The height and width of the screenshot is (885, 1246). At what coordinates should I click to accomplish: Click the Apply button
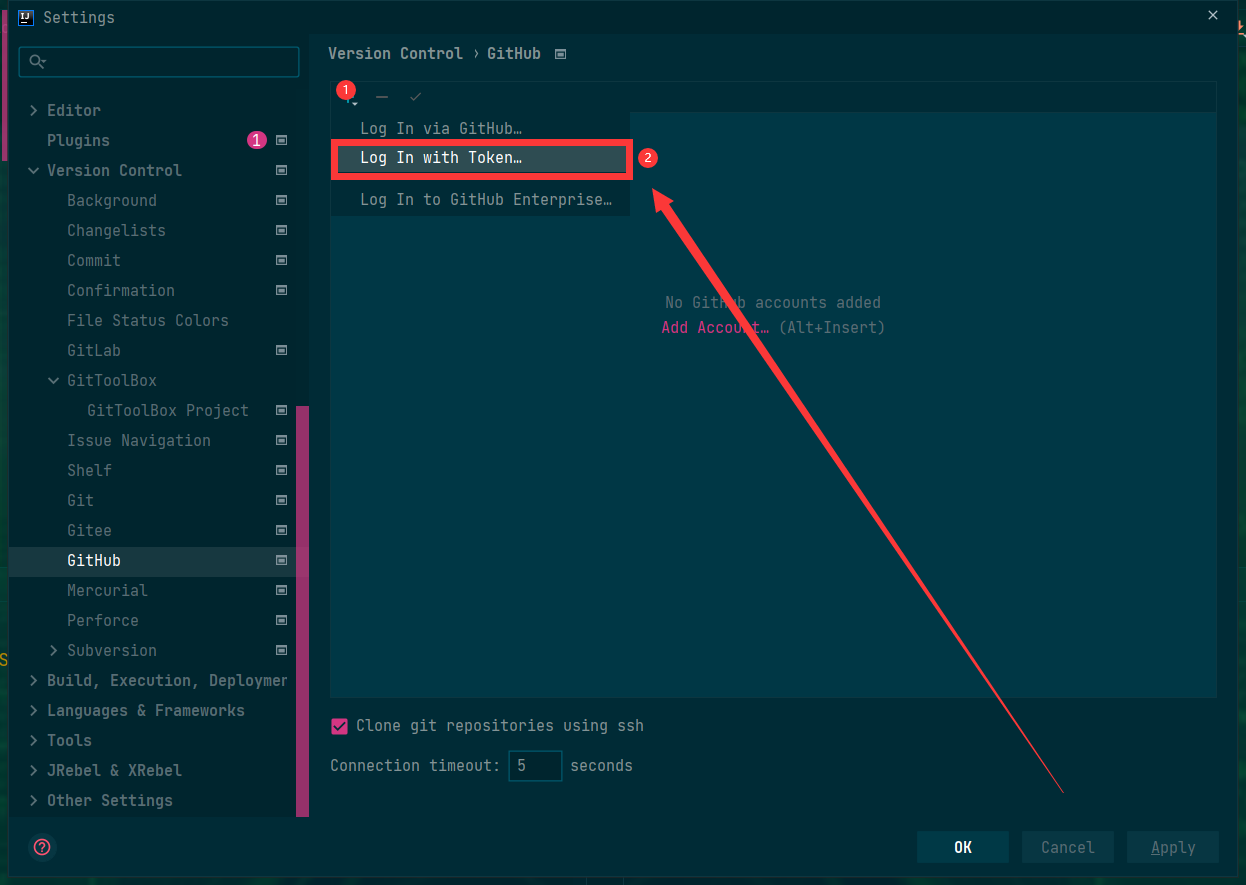pos(1173,847)
